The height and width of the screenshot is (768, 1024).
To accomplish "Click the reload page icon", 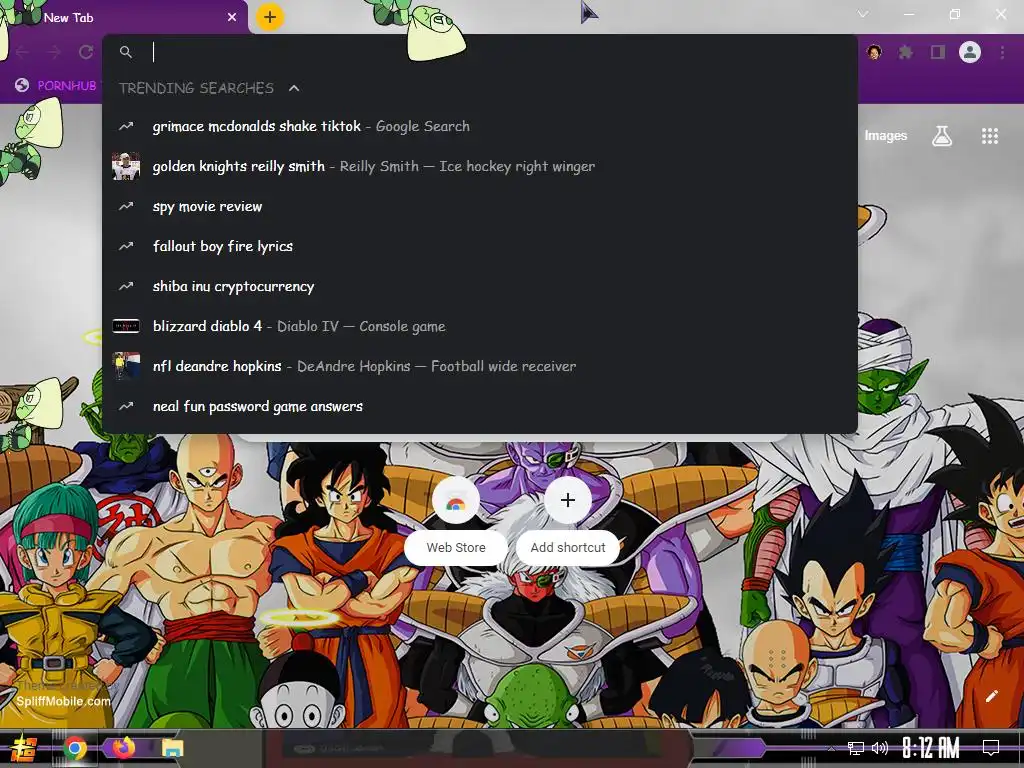I will point(86,52).
